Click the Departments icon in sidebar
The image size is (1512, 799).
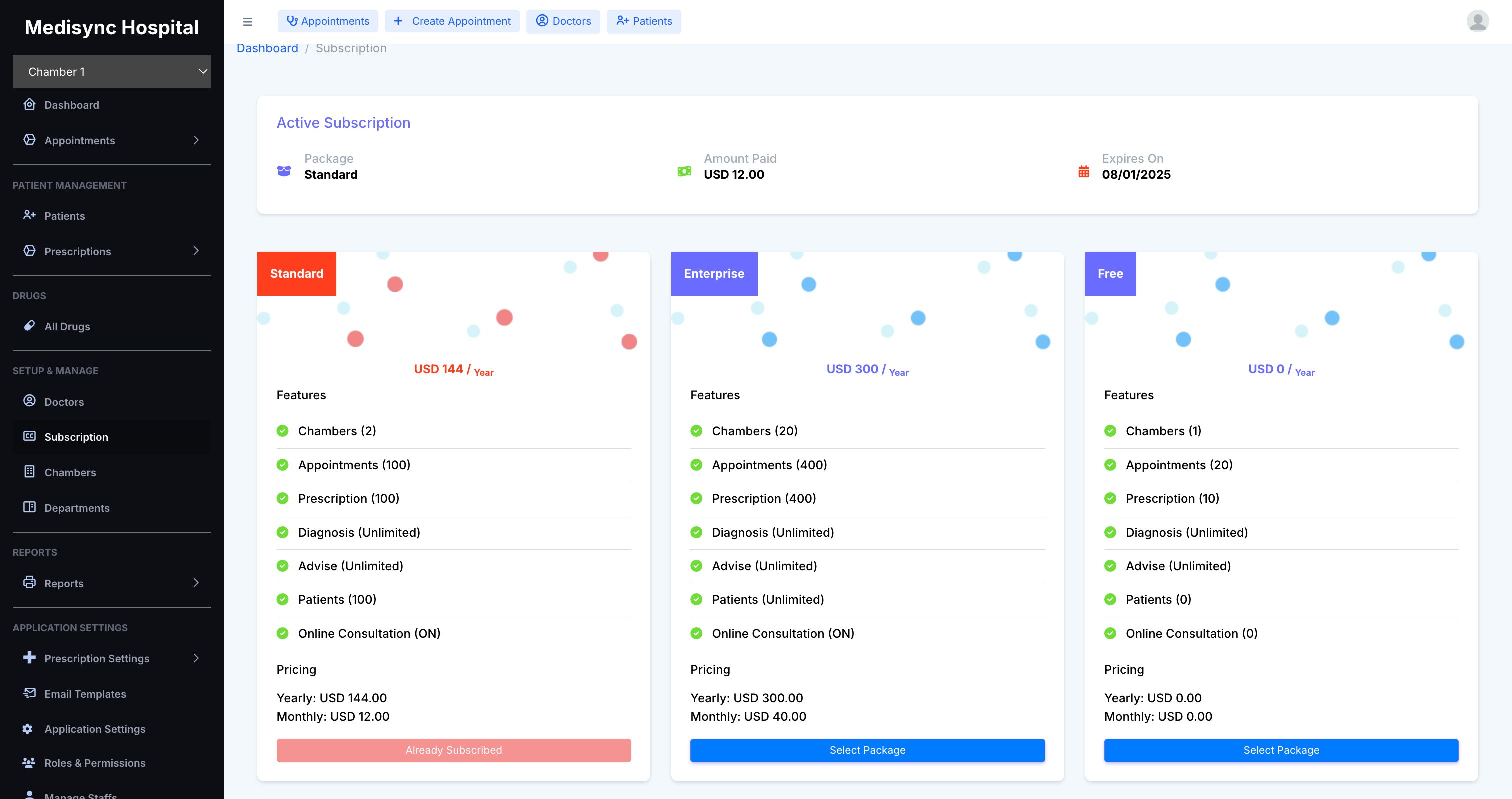point(29,507)
